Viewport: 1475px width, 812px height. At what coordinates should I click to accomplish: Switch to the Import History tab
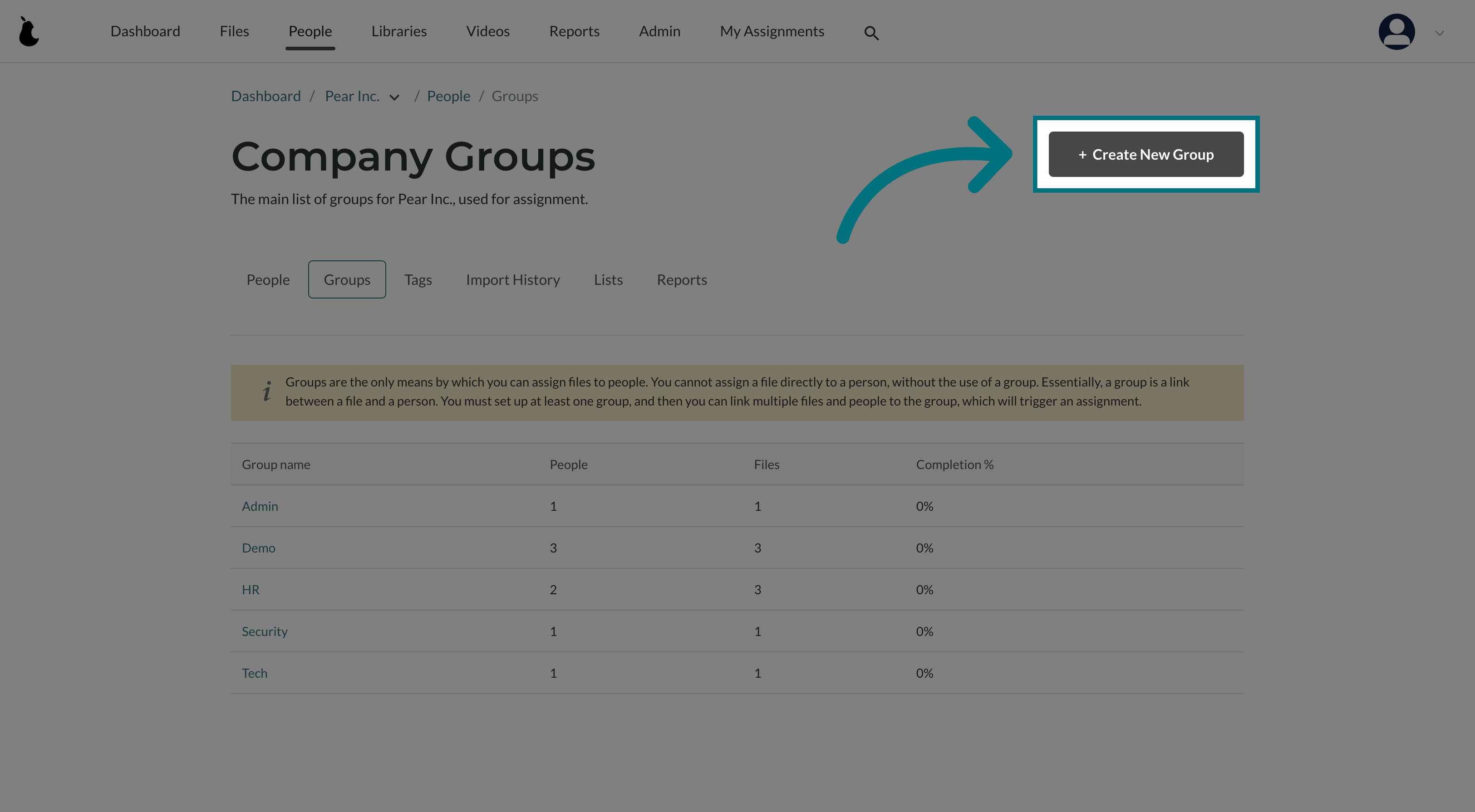[513, 279]
